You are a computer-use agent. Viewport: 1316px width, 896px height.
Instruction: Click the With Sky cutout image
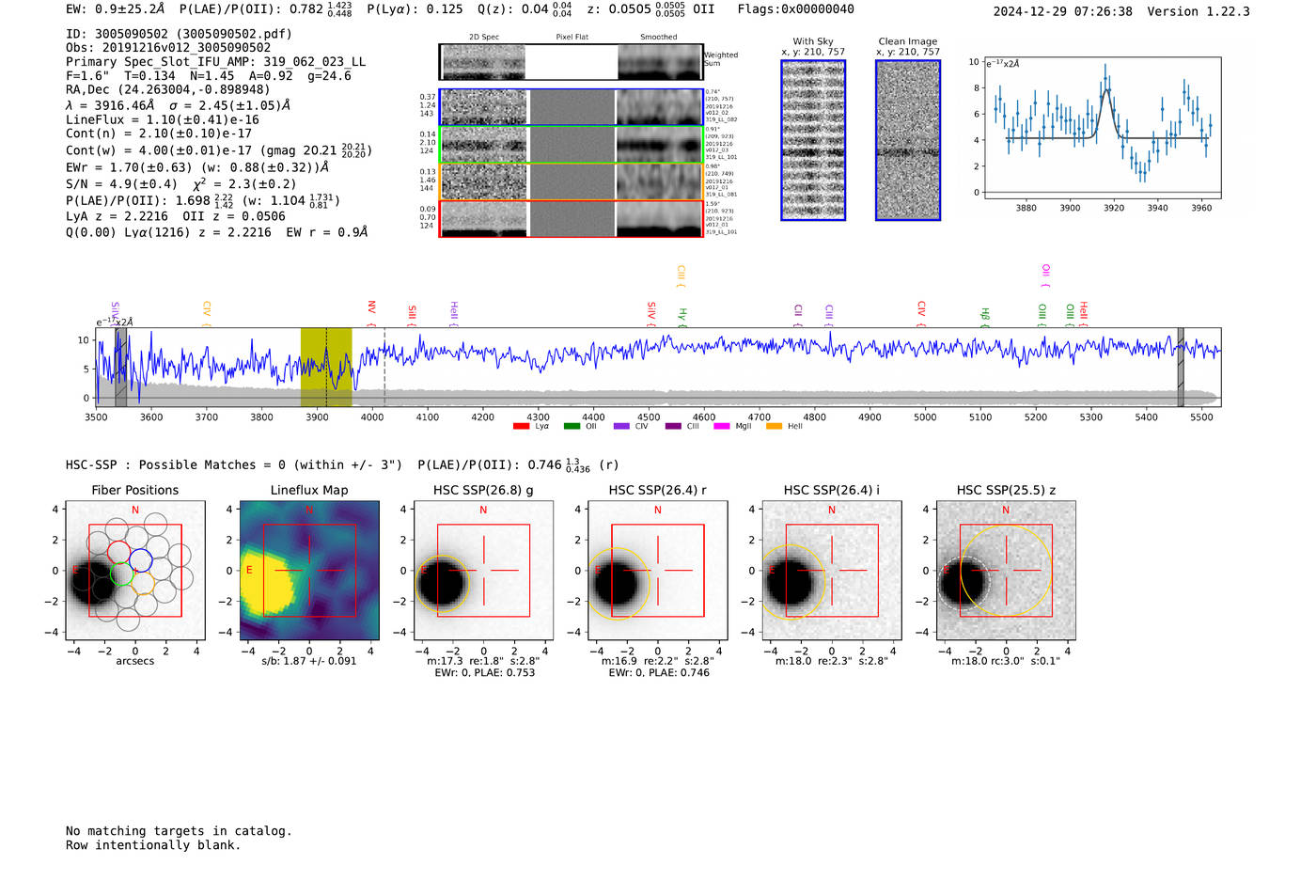(813, 140)
